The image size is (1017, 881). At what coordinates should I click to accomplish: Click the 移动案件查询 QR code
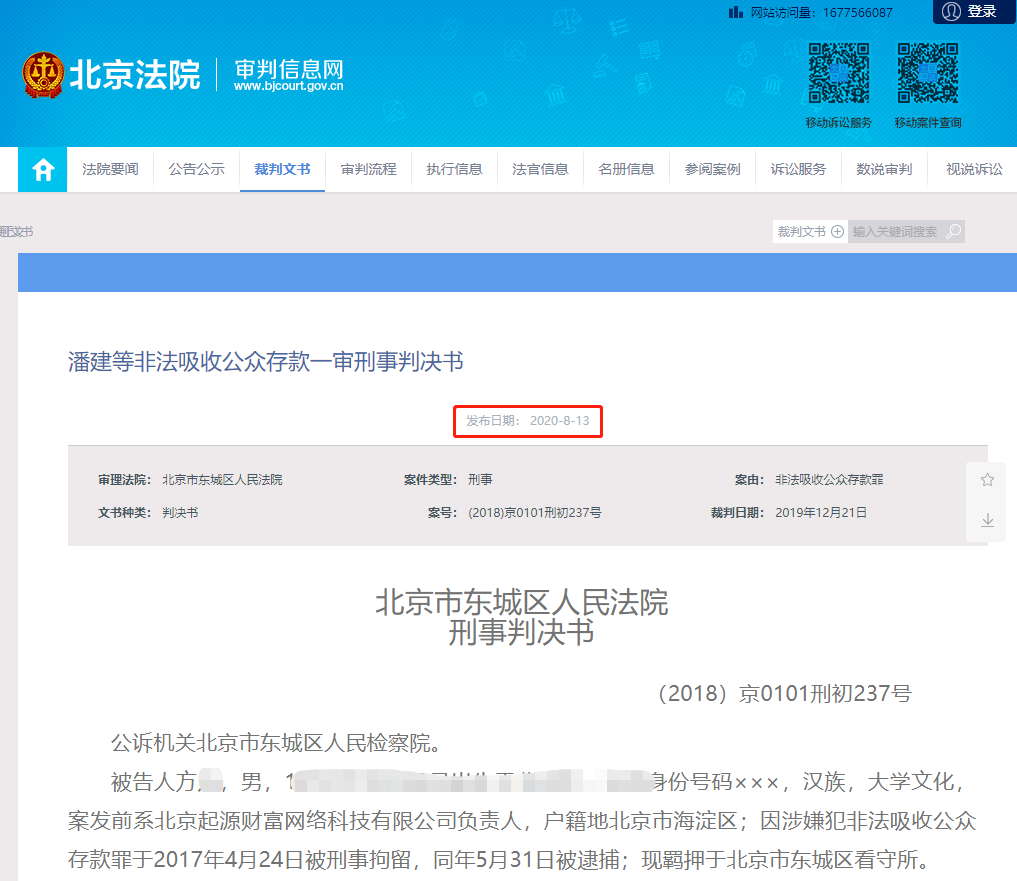coord(927,73)
